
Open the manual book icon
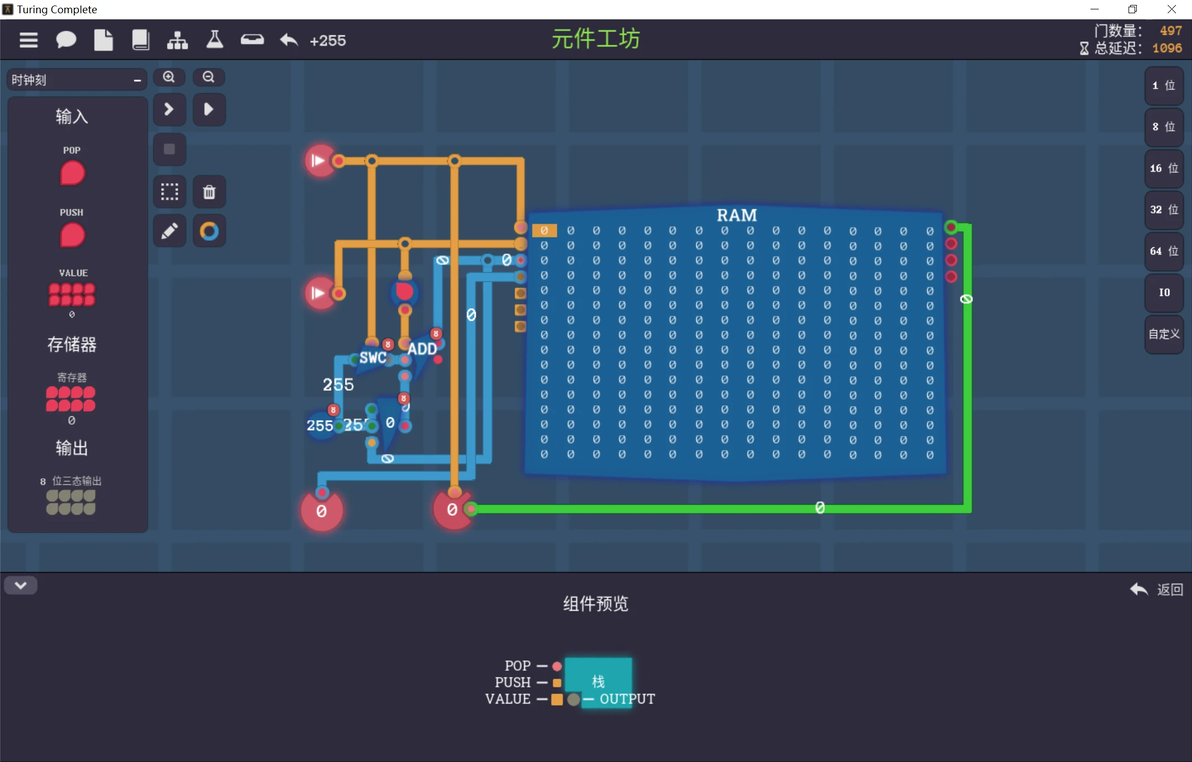coord(141,40)
